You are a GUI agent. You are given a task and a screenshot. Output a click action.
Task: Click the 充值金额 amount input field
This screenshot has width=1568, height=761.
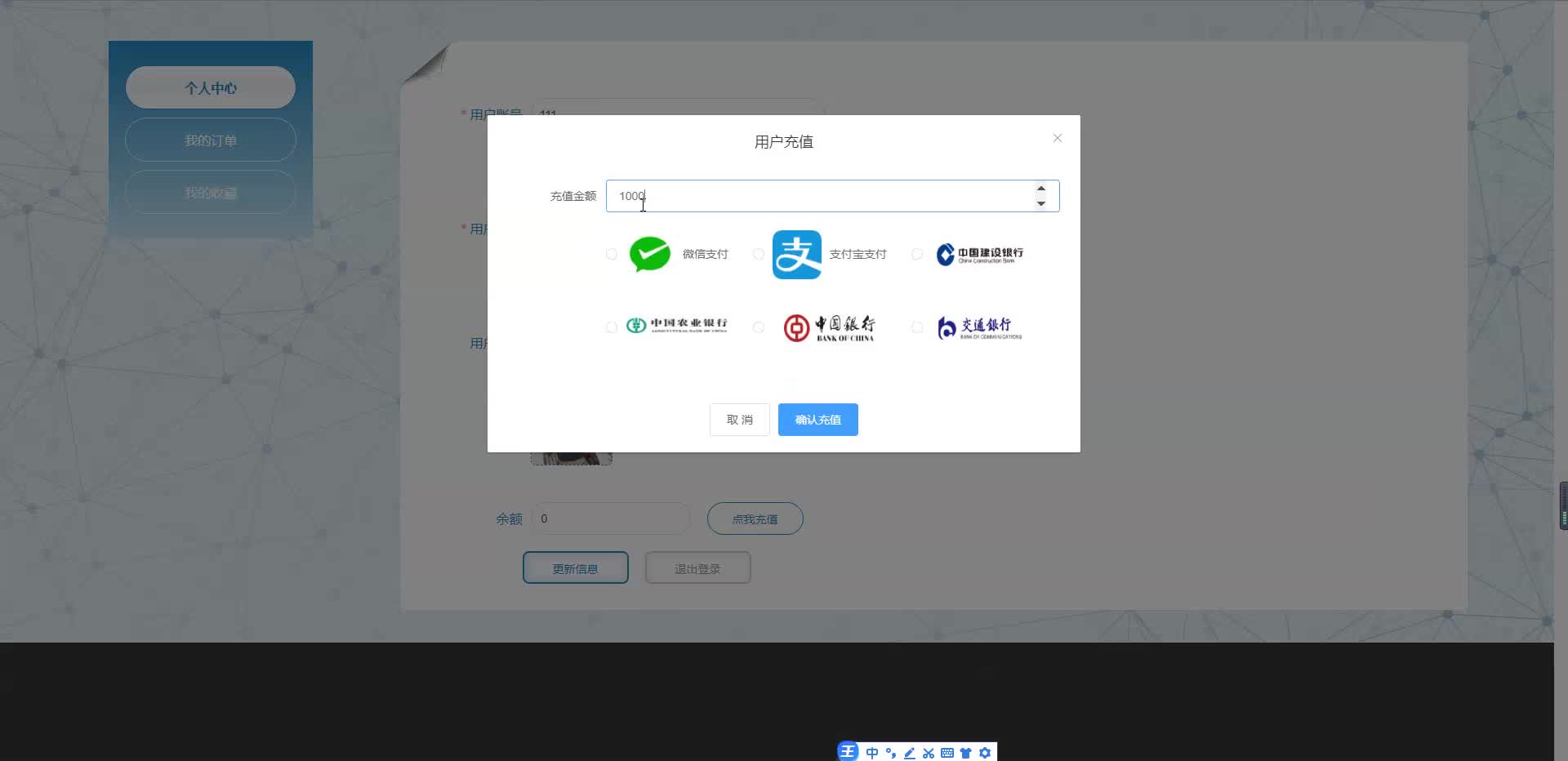pos(817,196)
